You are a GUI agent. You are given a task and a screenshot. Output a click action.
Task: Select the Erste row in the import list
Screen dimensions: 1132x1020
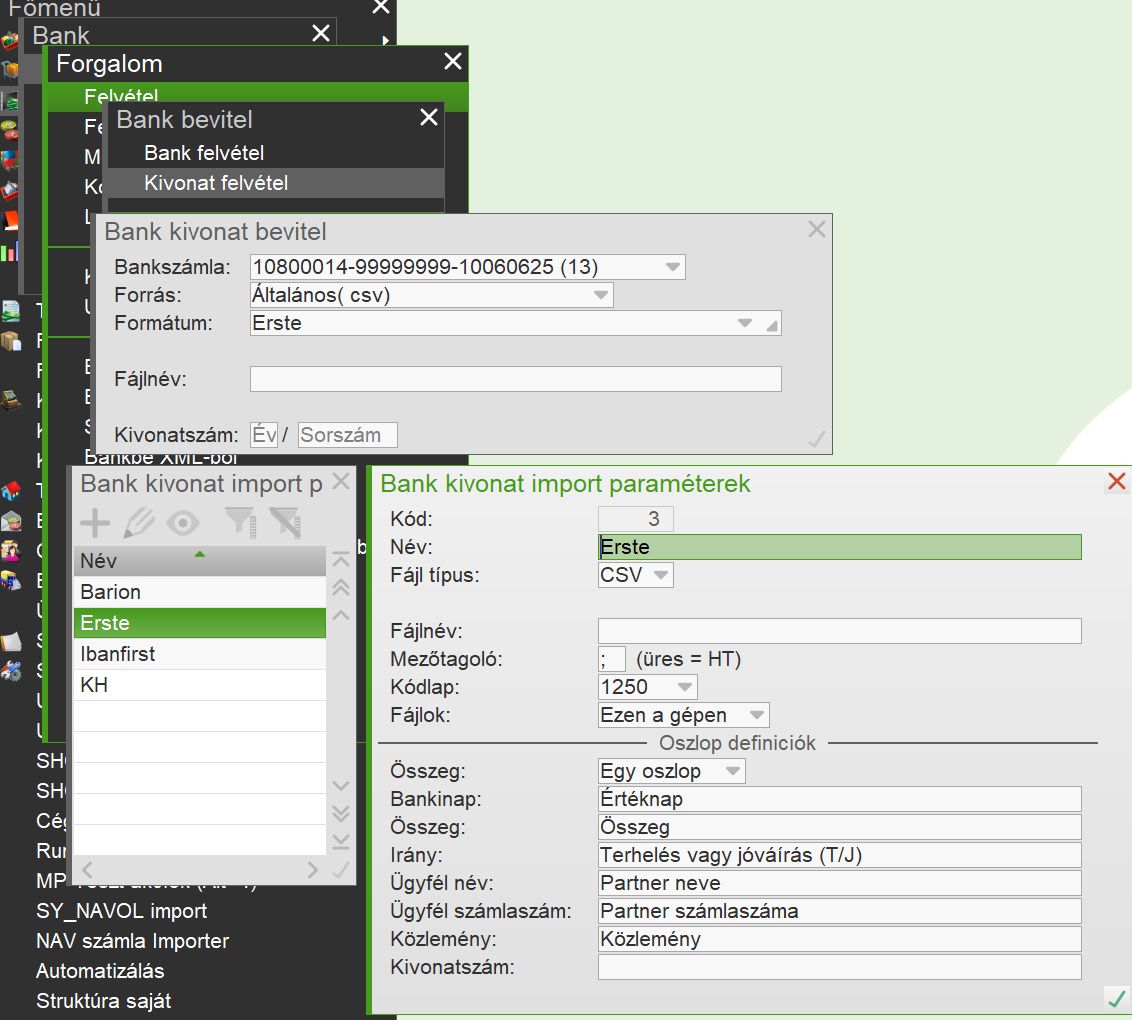199,623
